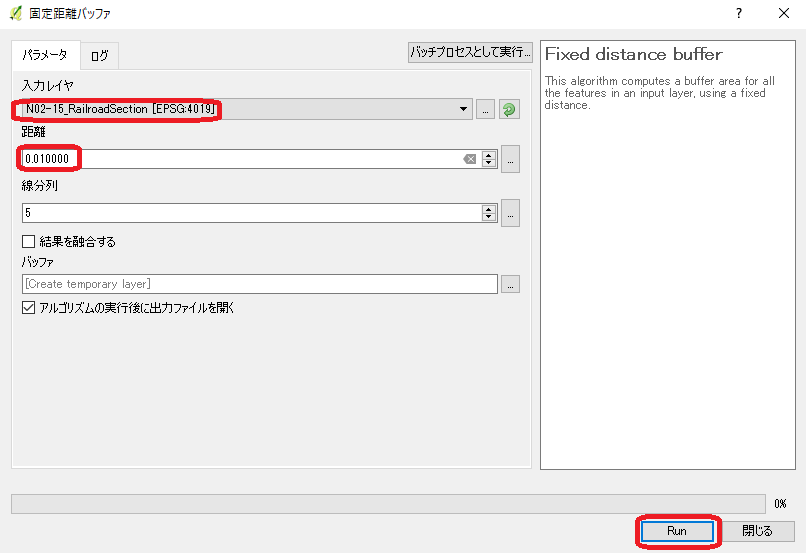Open the help question mark in title bar

(739, 13)
